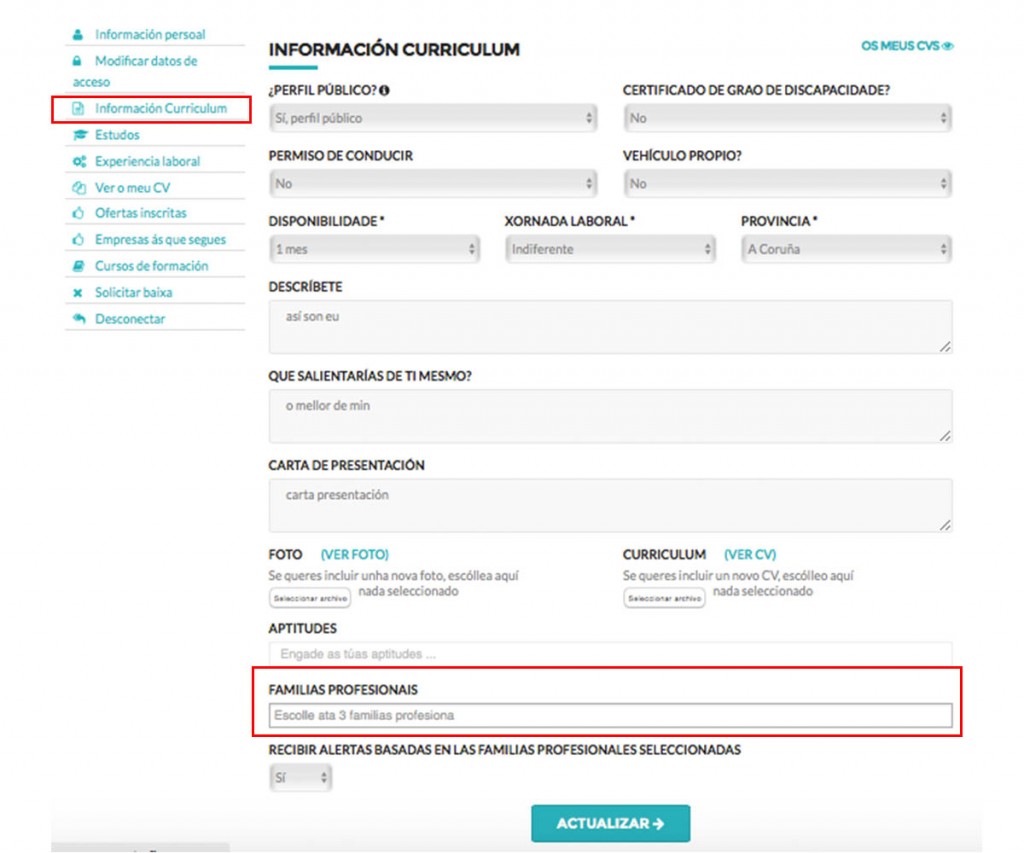Click the (Ver foto) link

(355, 555)
